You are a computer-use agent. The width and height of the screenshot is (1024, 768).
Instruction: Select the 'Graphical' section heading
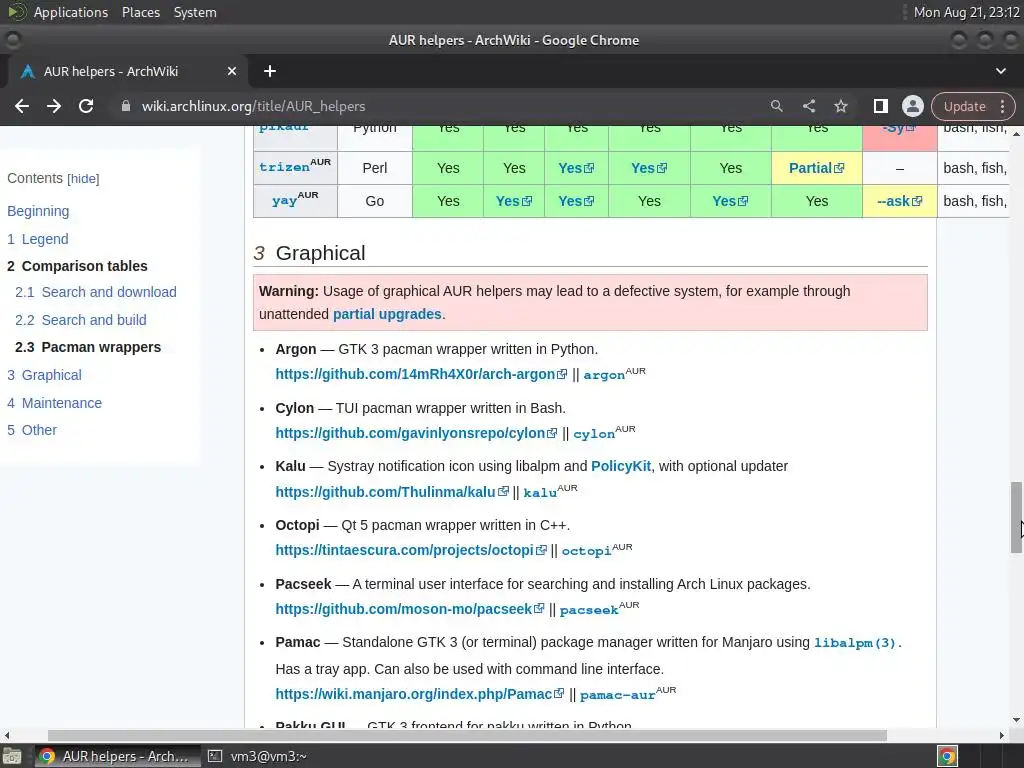(320, 253)
